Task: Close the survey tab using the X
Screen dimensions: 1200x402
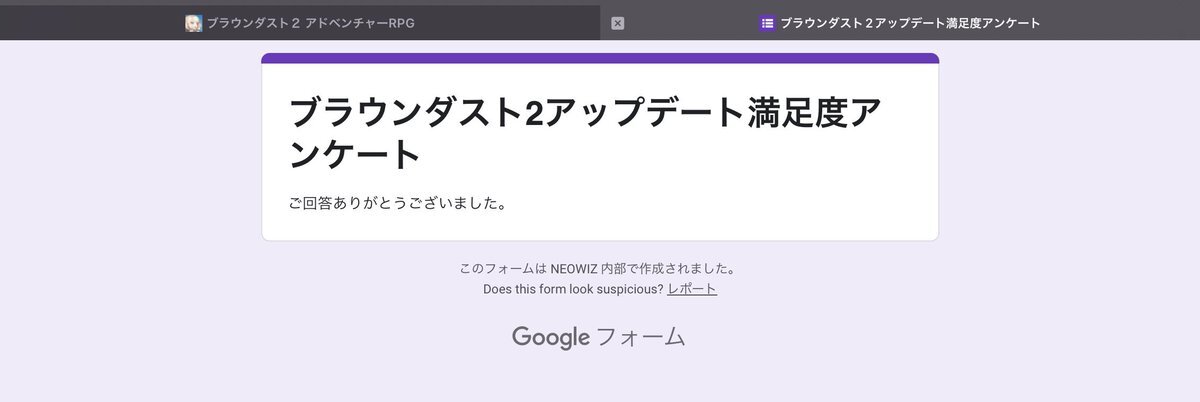Action: [x=617, y=23]
